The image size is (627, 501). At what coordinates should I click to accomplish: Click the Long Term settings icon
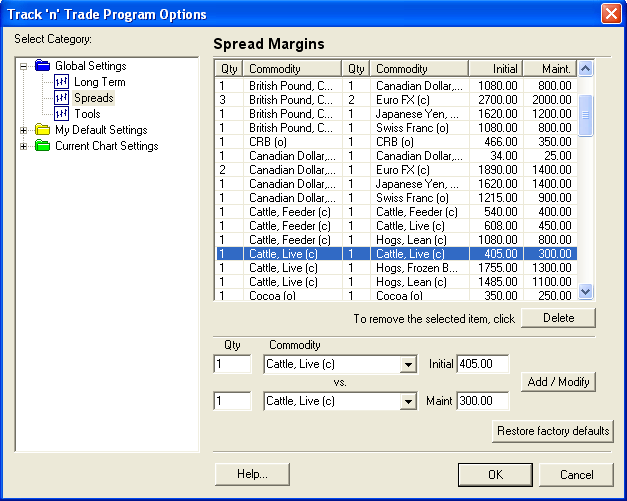[61, 82]
